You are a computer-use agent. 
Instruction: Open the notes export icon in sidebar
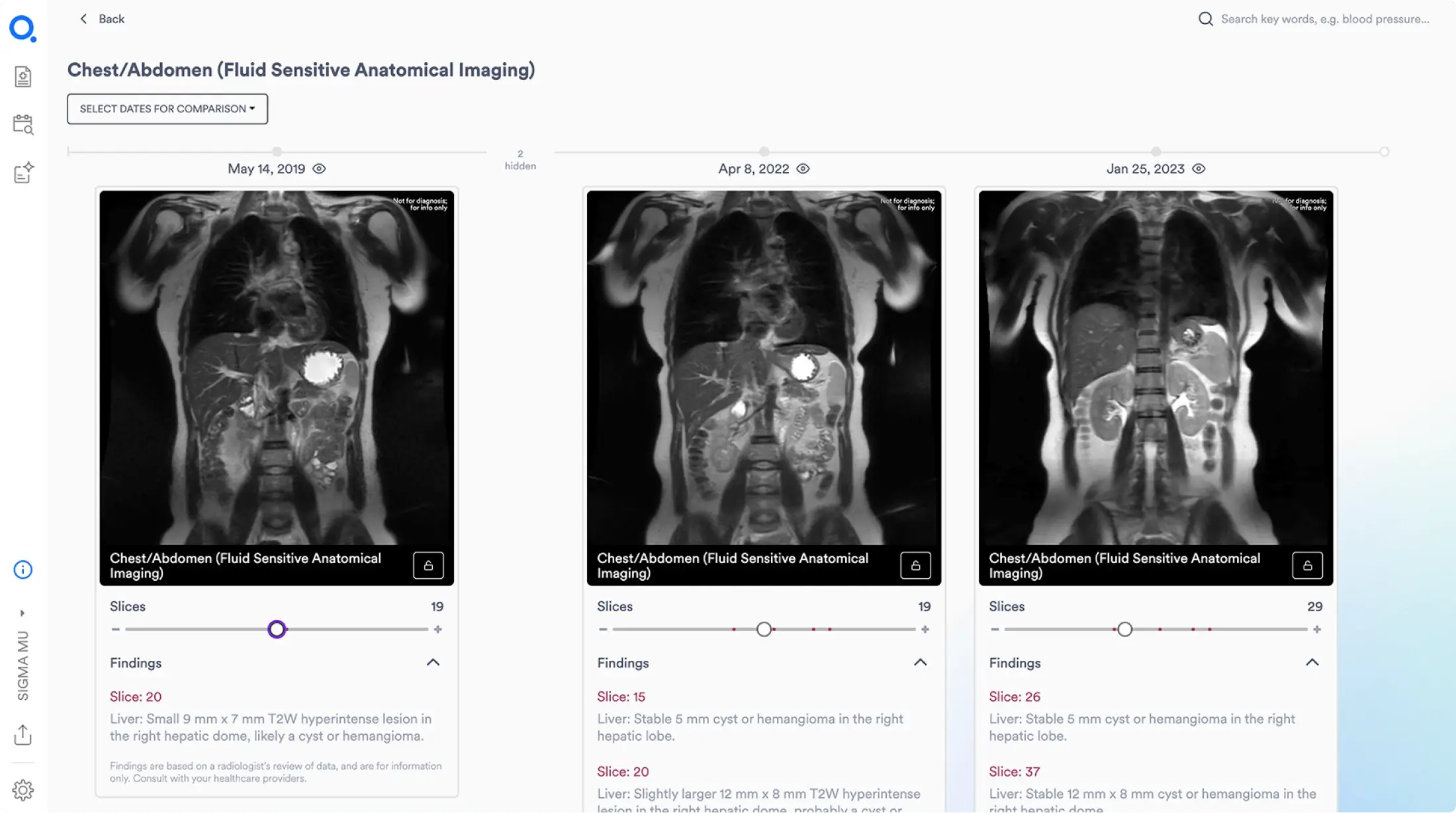[23, 172]
